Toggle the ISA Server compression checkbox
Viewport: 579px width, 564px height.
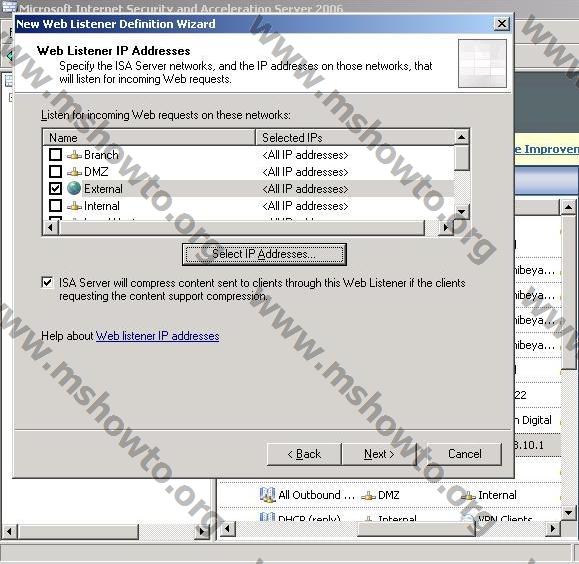coord(47,283)
